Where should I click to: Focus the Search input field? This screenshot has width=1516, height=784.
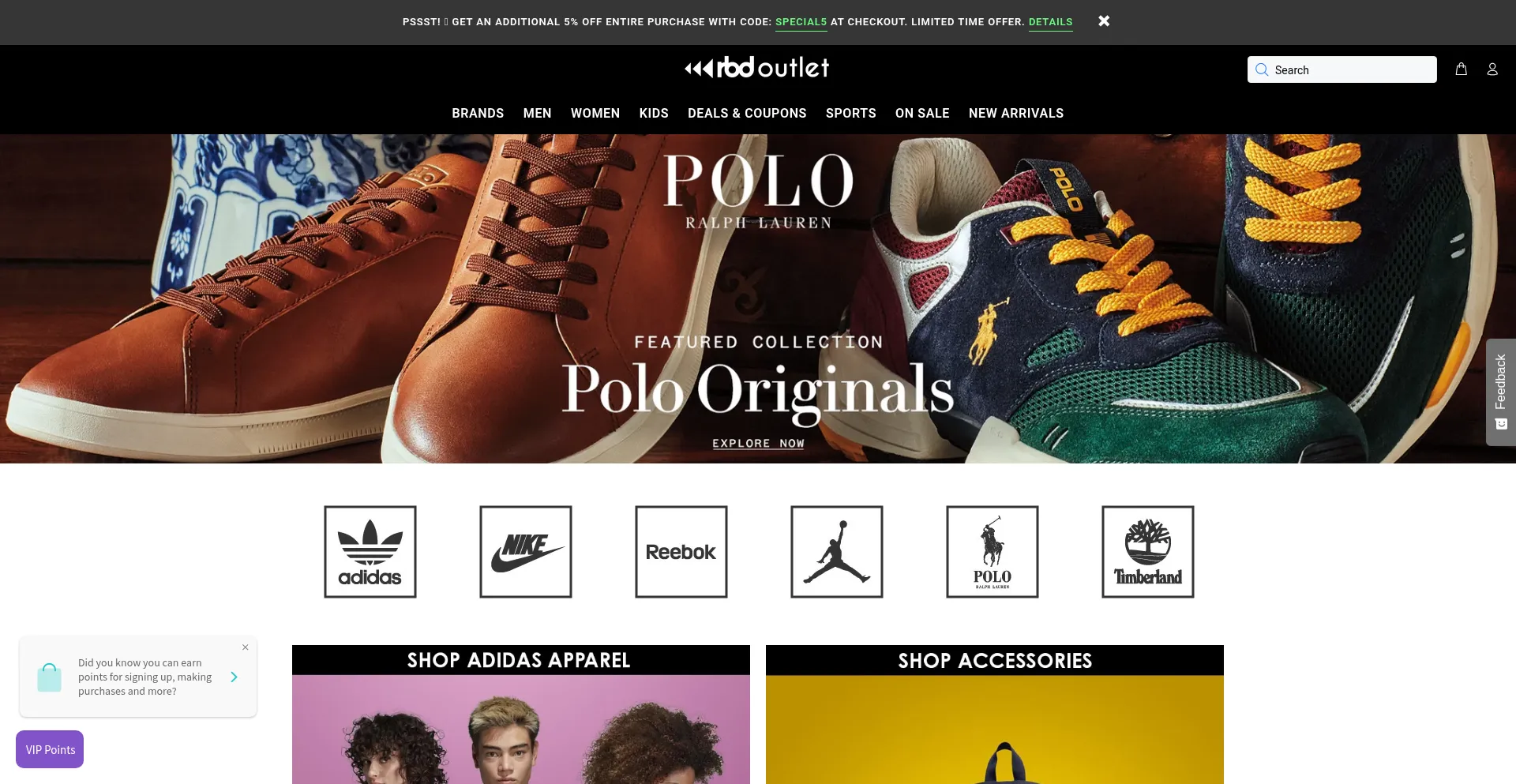click(1342, 69)
